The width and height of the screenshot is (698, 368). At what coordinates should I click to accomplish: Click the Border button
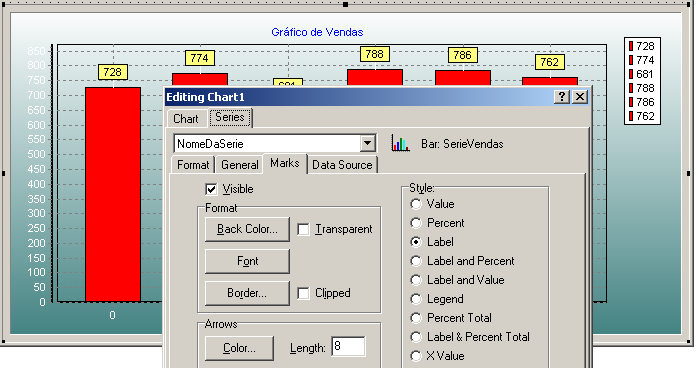247,293
